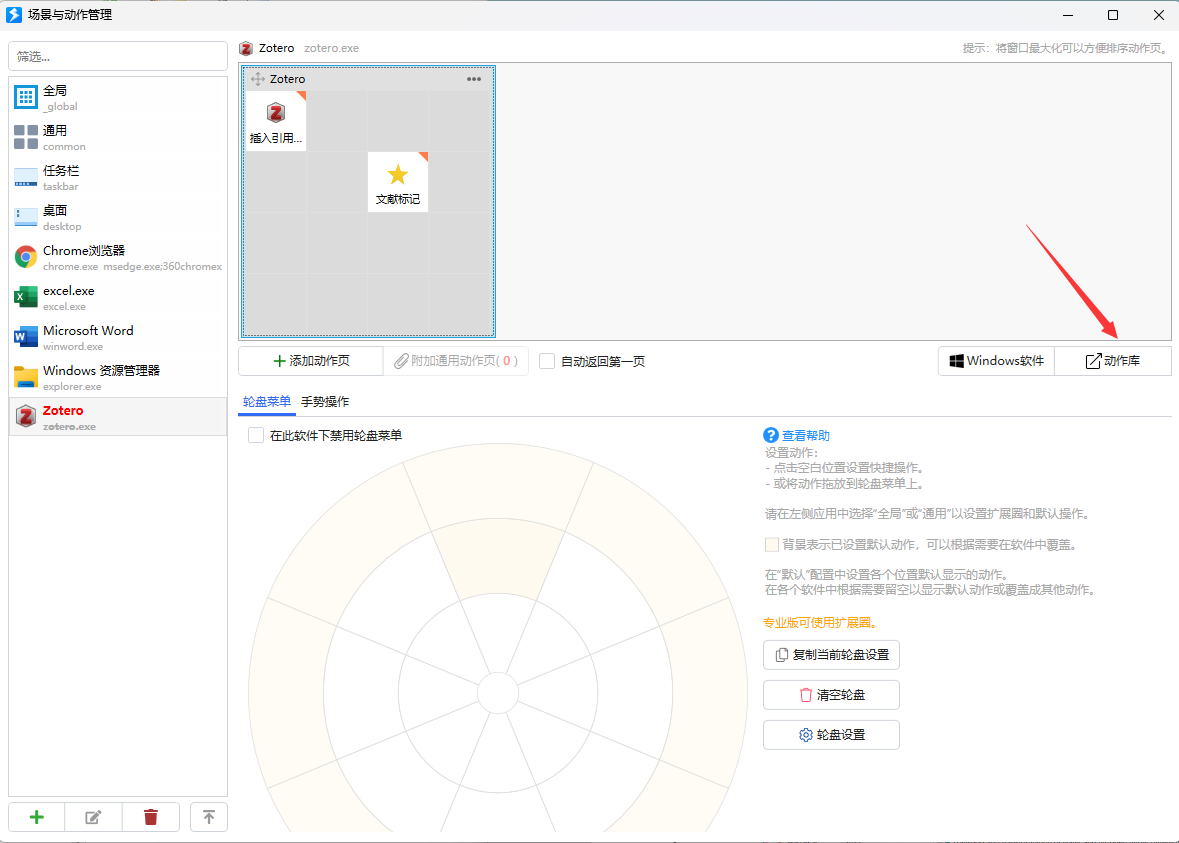This screenshot has width=1179, height=843.
Task: Click the Zotero icon in header
Action: pyautogui.click(x=246, y=48)
